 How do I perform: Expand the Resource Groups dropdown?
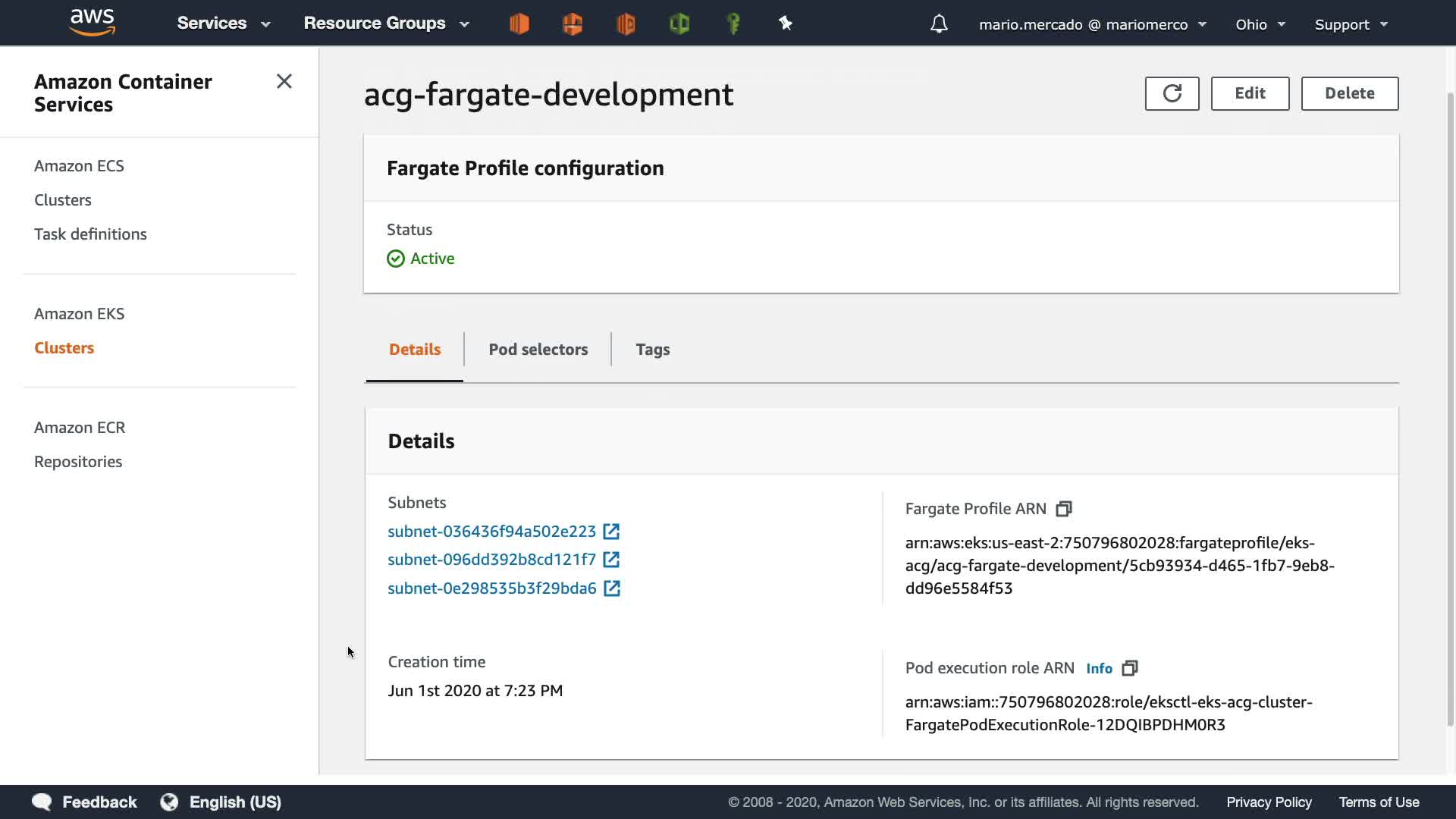tap(386, 24)
